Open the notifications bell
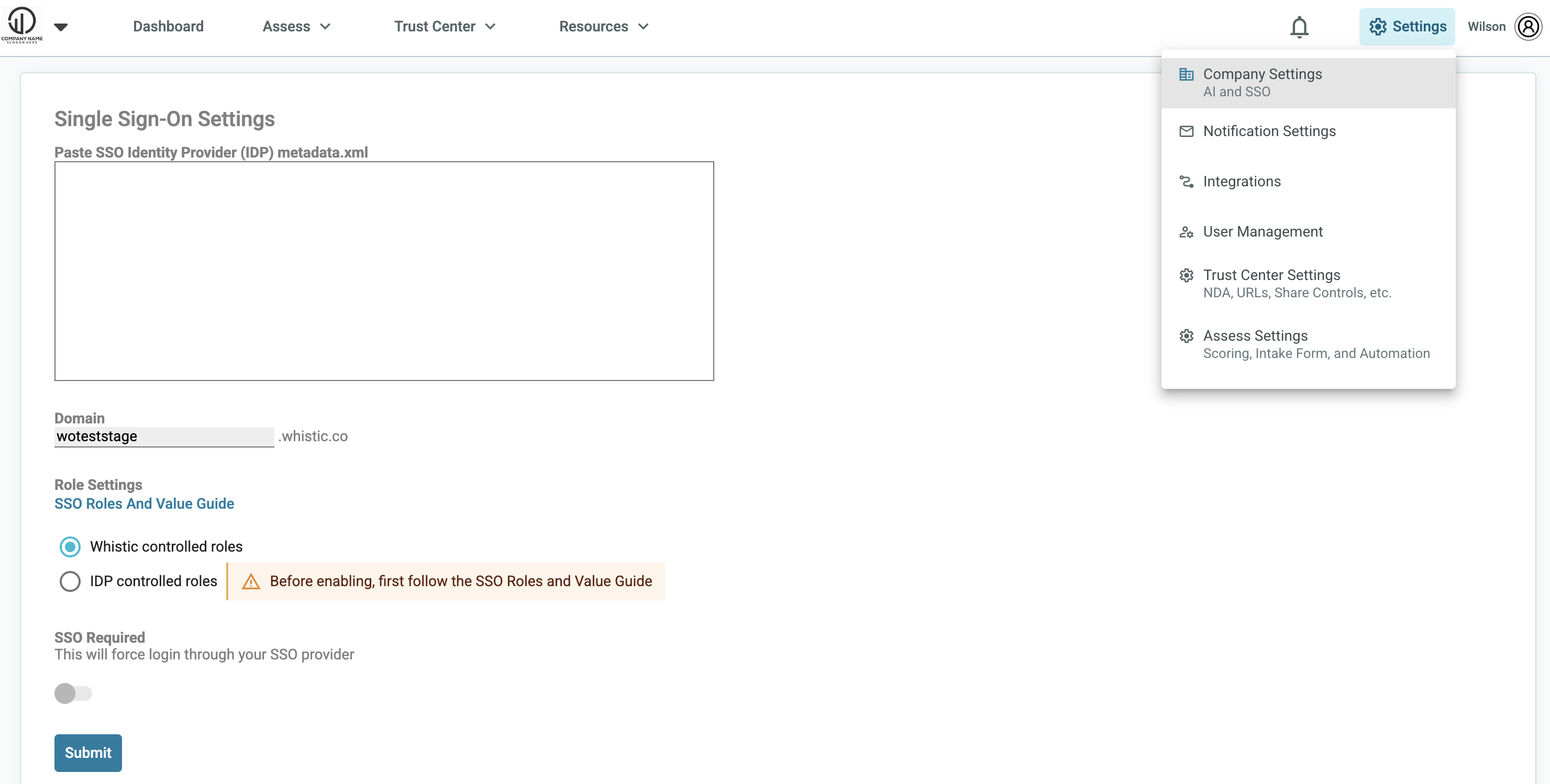 point(1299,27)
